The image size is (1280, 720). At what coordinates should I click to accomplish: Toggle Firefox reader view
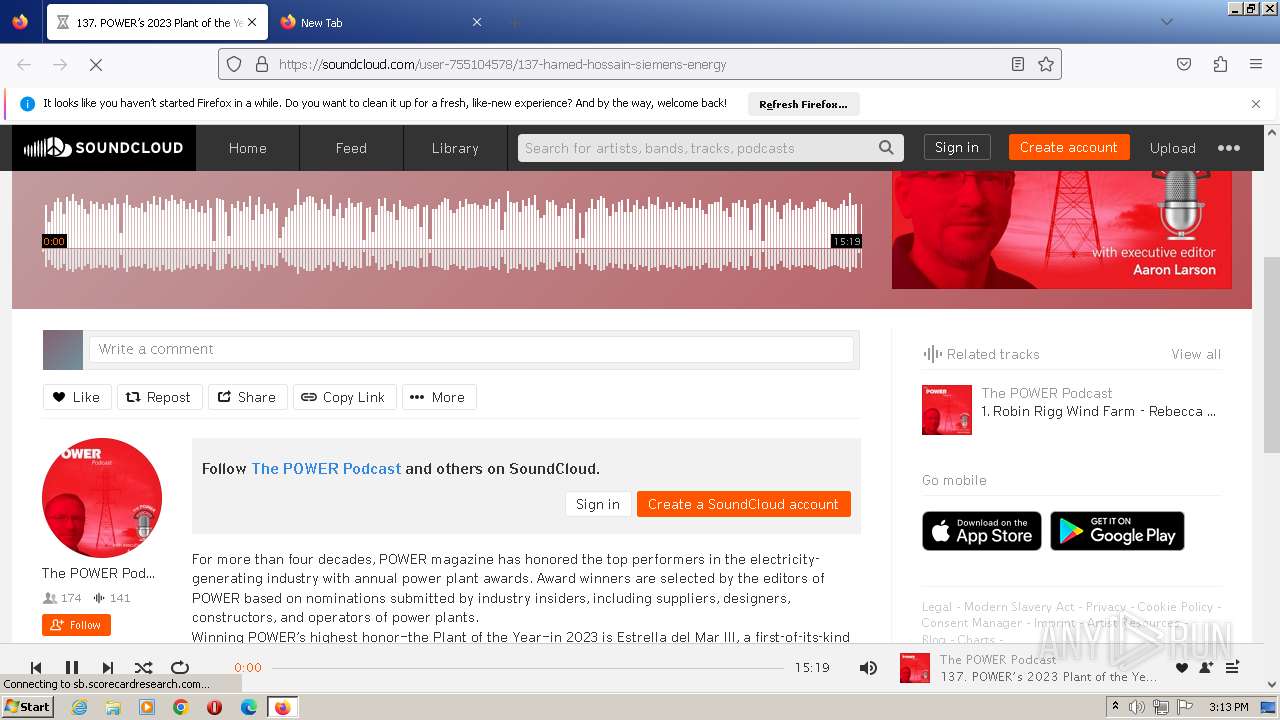tap(1018, 64)
